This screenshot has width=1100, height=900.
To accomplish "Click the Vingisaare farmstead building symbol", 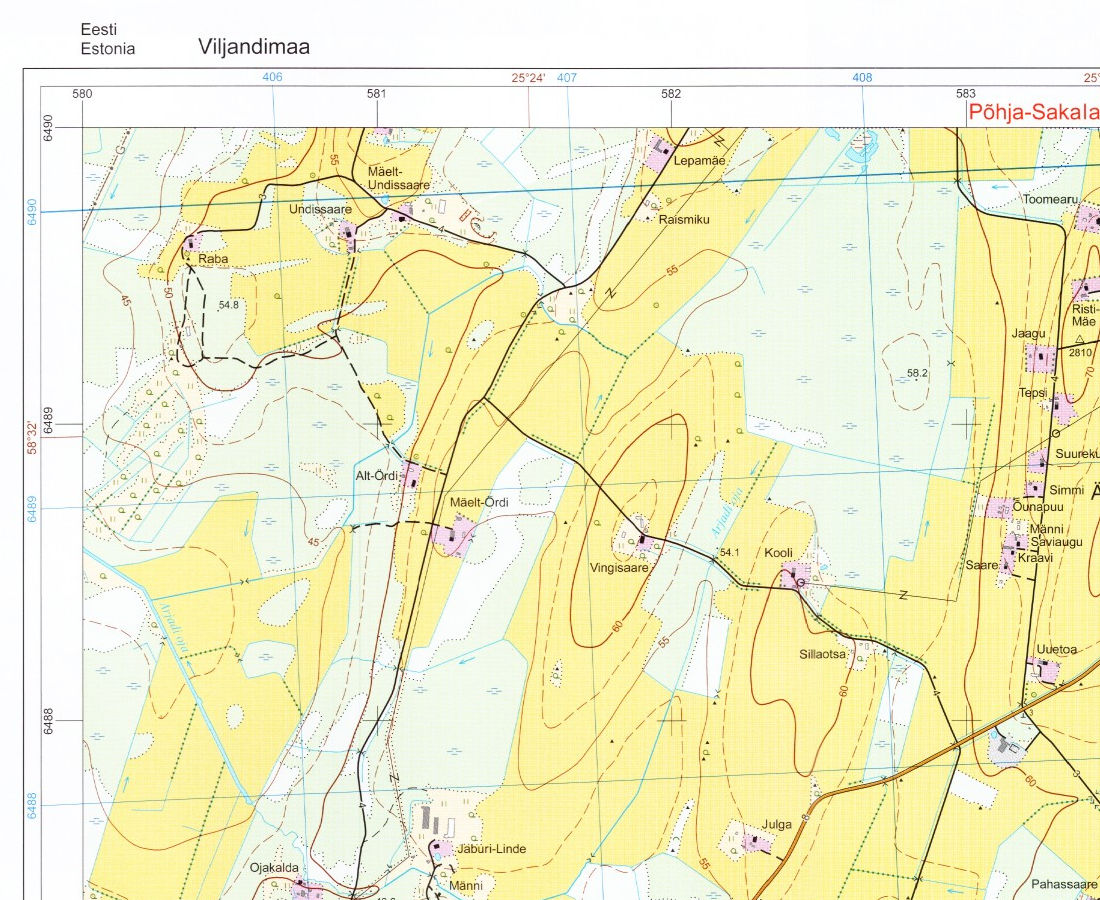I will [643, 543].
